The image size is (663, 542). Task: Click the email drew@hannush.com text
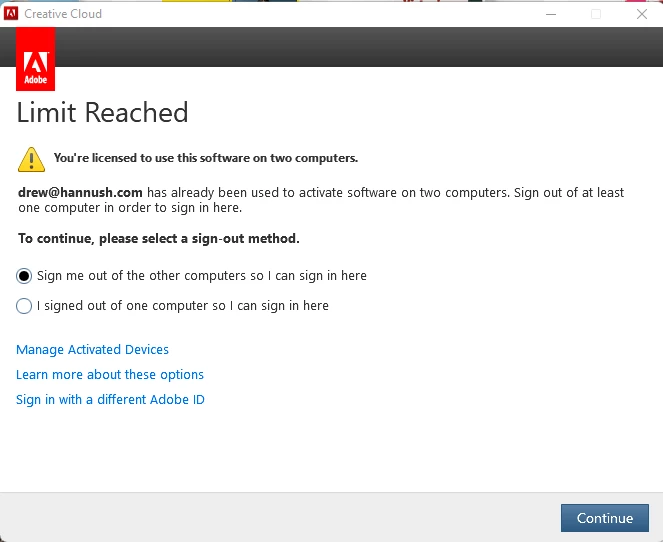(x=80, y=193)
